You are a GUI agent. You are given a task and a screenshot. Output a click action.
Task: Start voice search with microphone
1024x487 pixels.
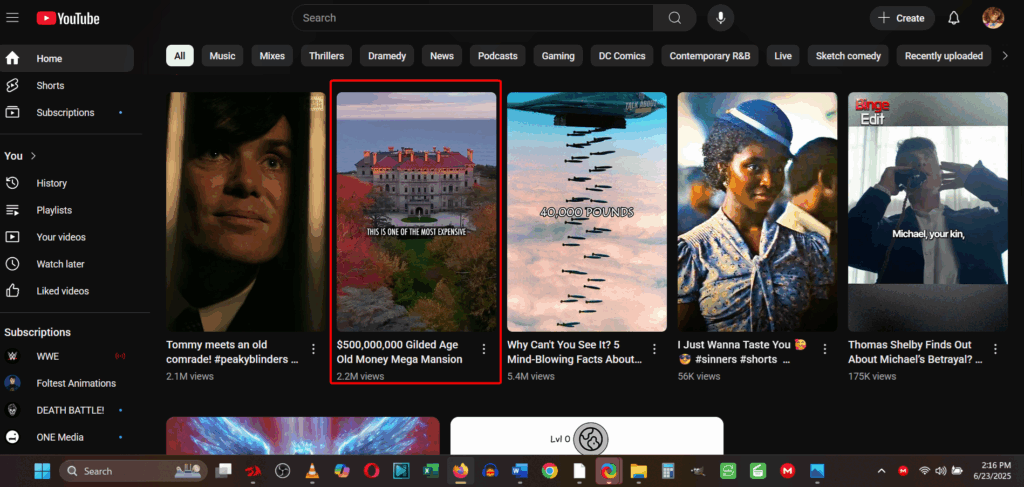coord(720,18)
